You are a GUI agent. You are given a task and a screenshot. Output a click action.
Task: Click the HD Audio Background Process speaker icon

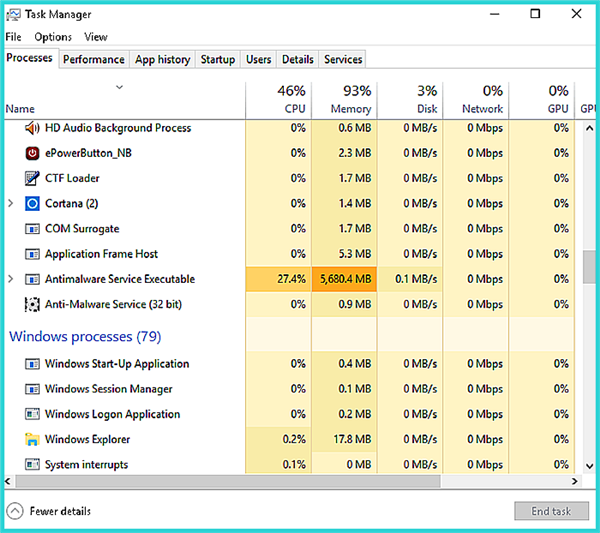(x=32, y=128)
